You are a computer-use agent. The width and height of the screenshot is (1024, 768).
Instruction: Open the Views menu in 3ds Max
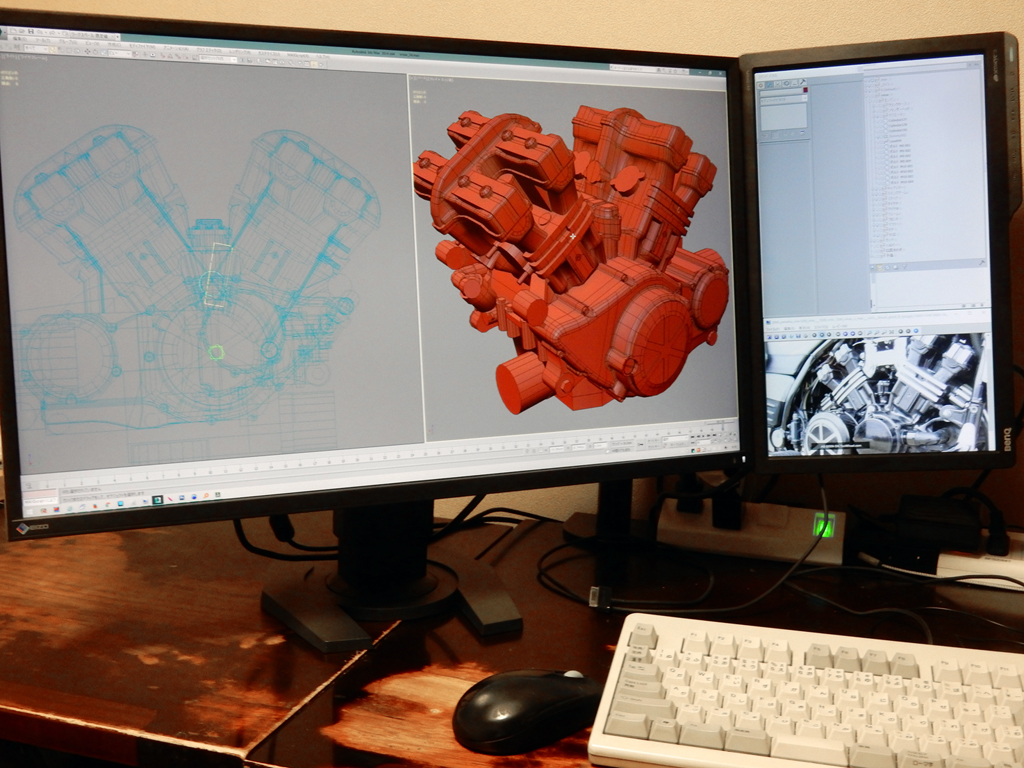[x=92, y=43]
